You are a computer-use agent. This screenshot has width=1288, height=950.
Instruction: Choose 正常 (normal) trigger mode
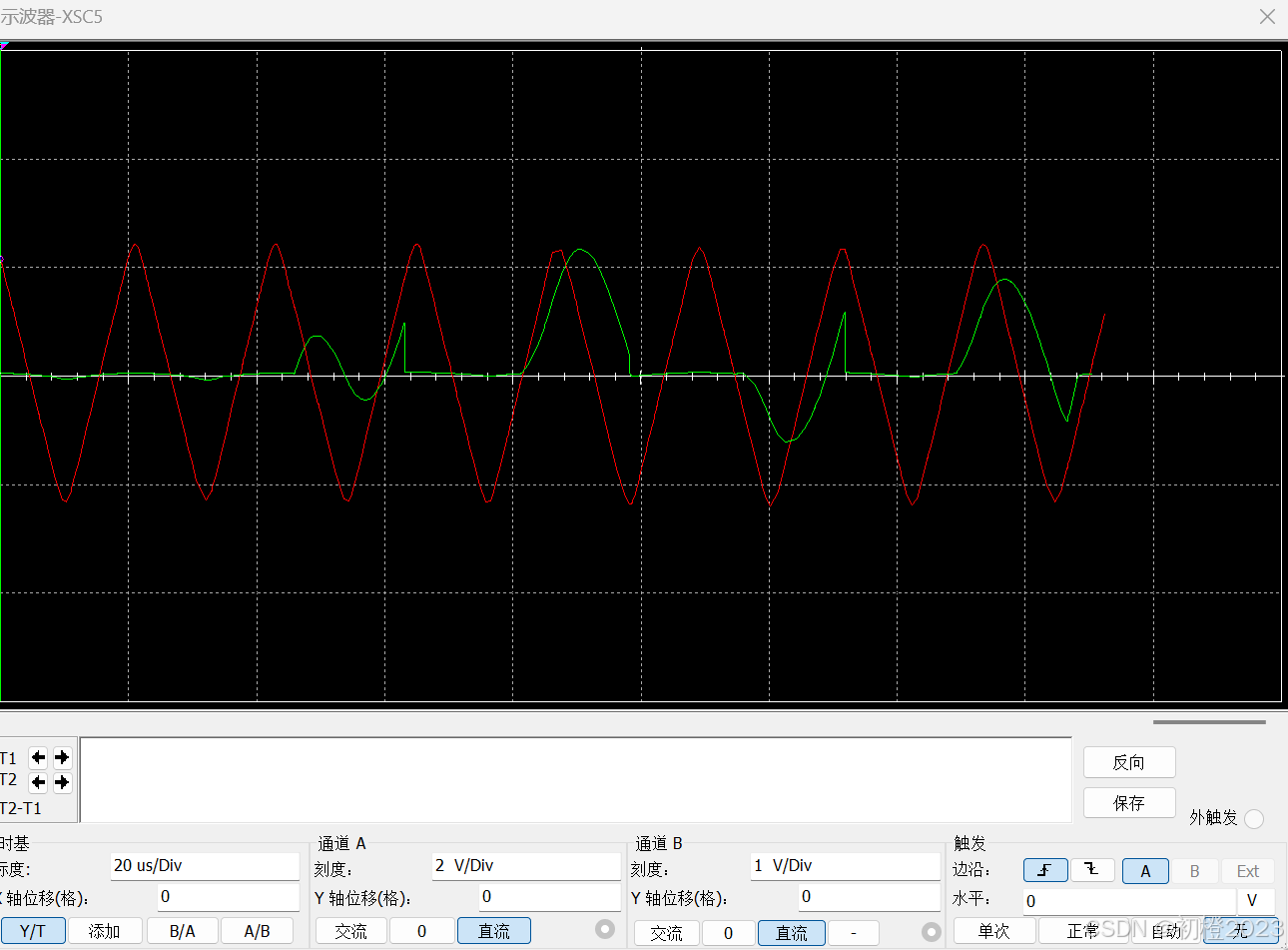(x=1083, y=931)
